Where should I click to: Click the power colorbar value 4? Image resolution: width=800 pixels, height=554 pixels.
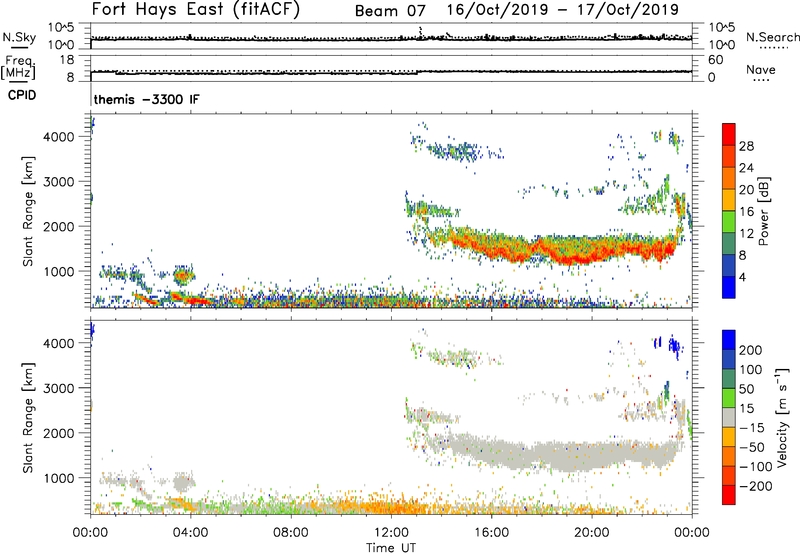[742, 277]
